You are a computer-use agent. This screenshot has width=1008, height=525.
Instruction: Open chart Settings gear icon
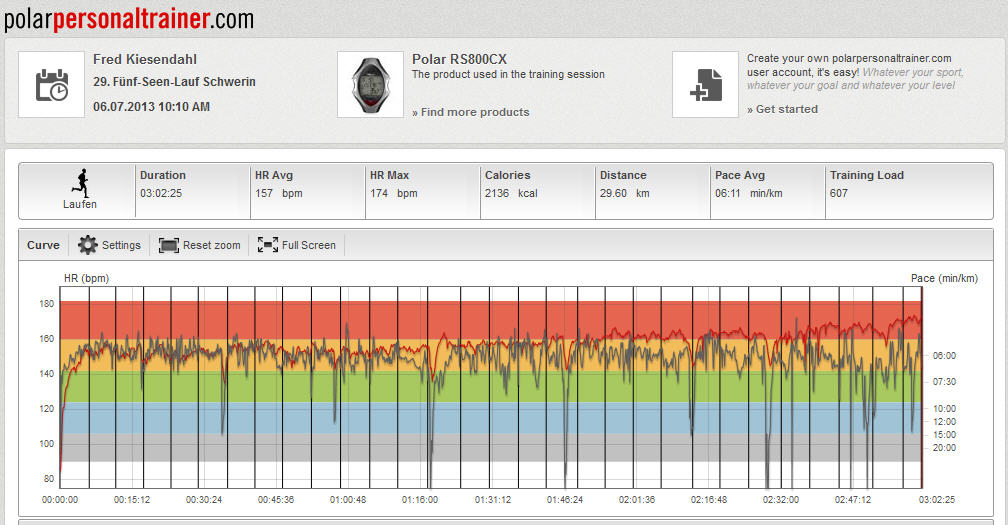(87, 245)
